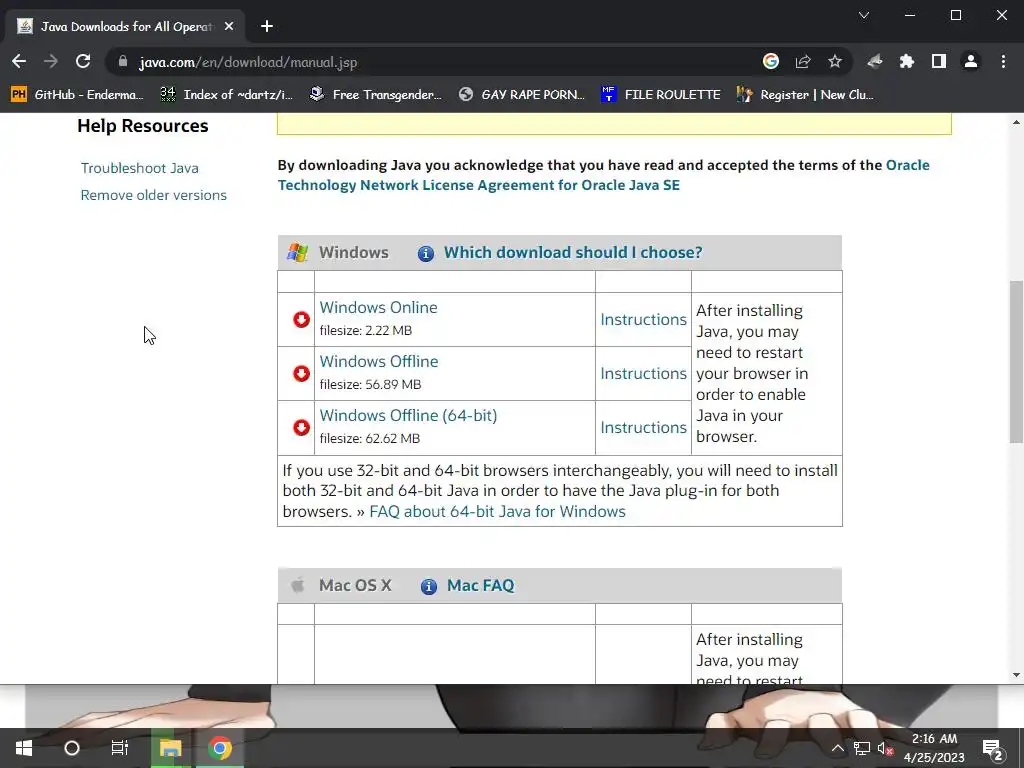The image size is (1024, 768).
Task: Open Instructions for Windows Offline 56.89 MB
Action: (643, 374)
